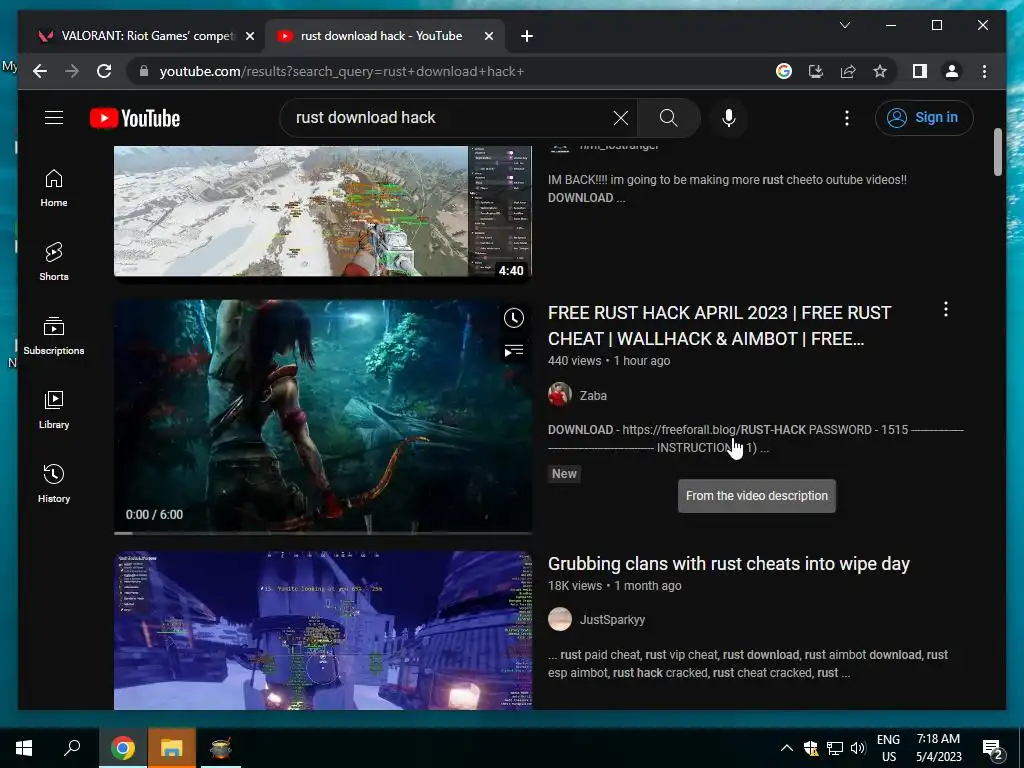The width and height of the screenshot is (1024, 768).
Task: Close the VALORANT tab
Action: pyautogui.click(x=249, y=37)
